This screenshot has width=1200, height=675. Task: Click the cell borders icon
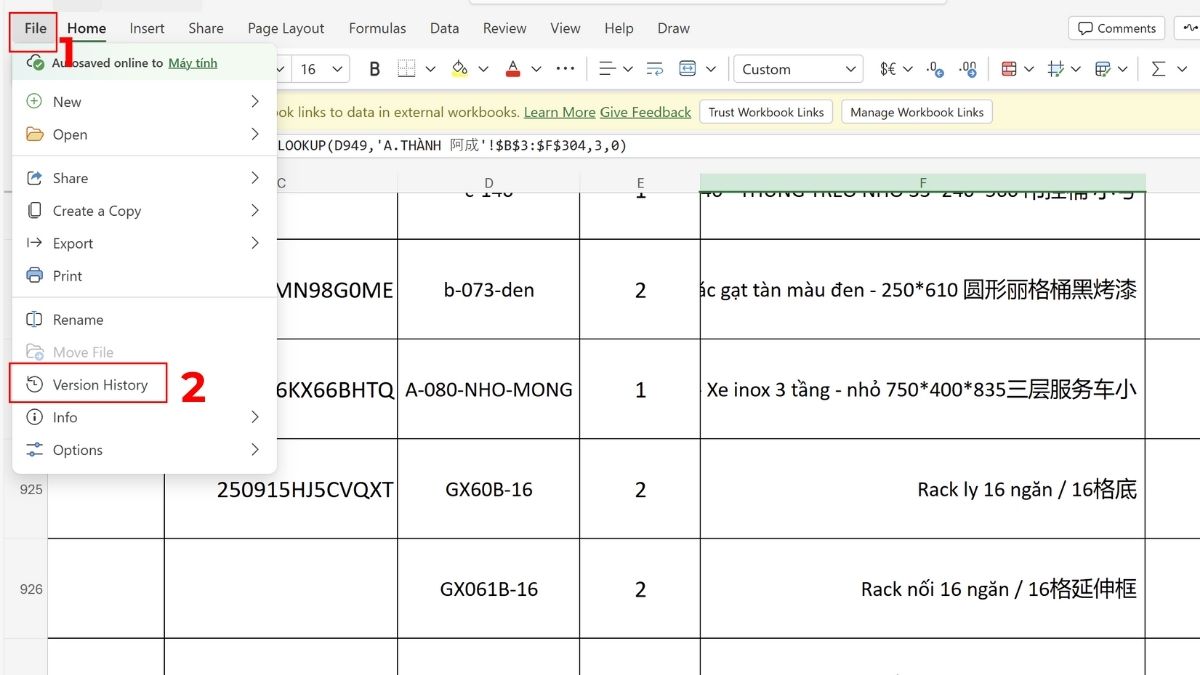pyautogui.click(x=406, y=69)
